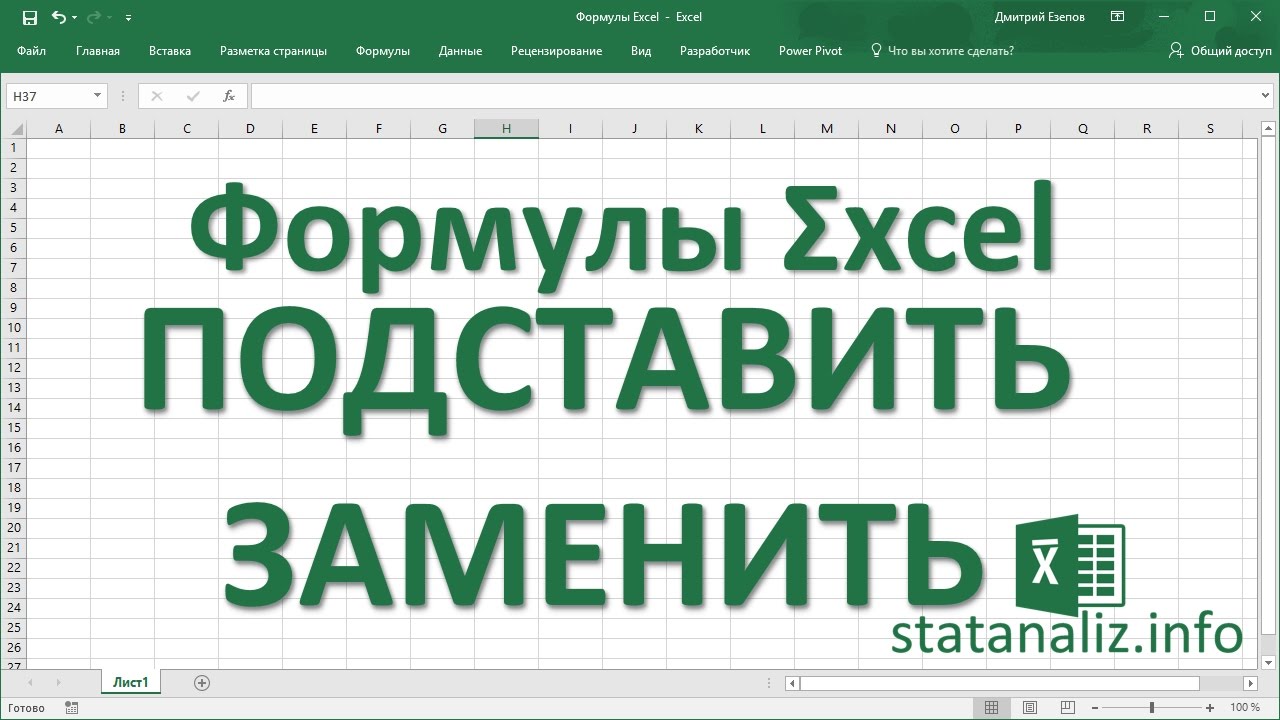The image size is (1280, 720).
Task: Open the Power Pivot tab
Action: pos(810,51)
